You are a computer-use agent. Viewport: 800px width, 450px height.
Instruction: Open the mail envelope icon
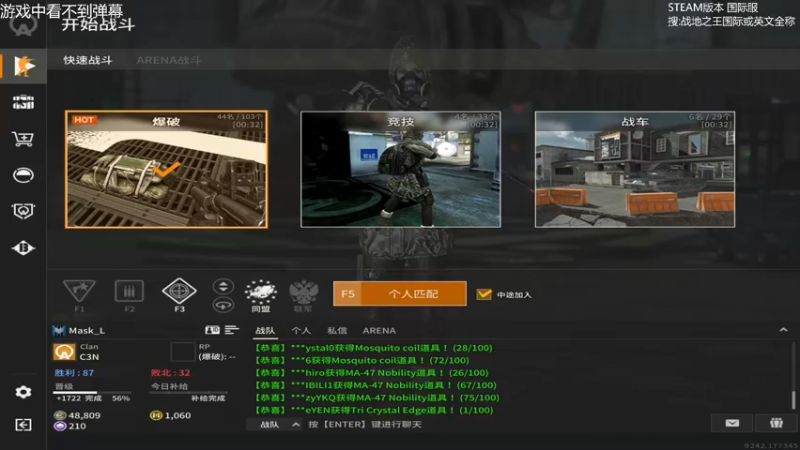[732, 423]
